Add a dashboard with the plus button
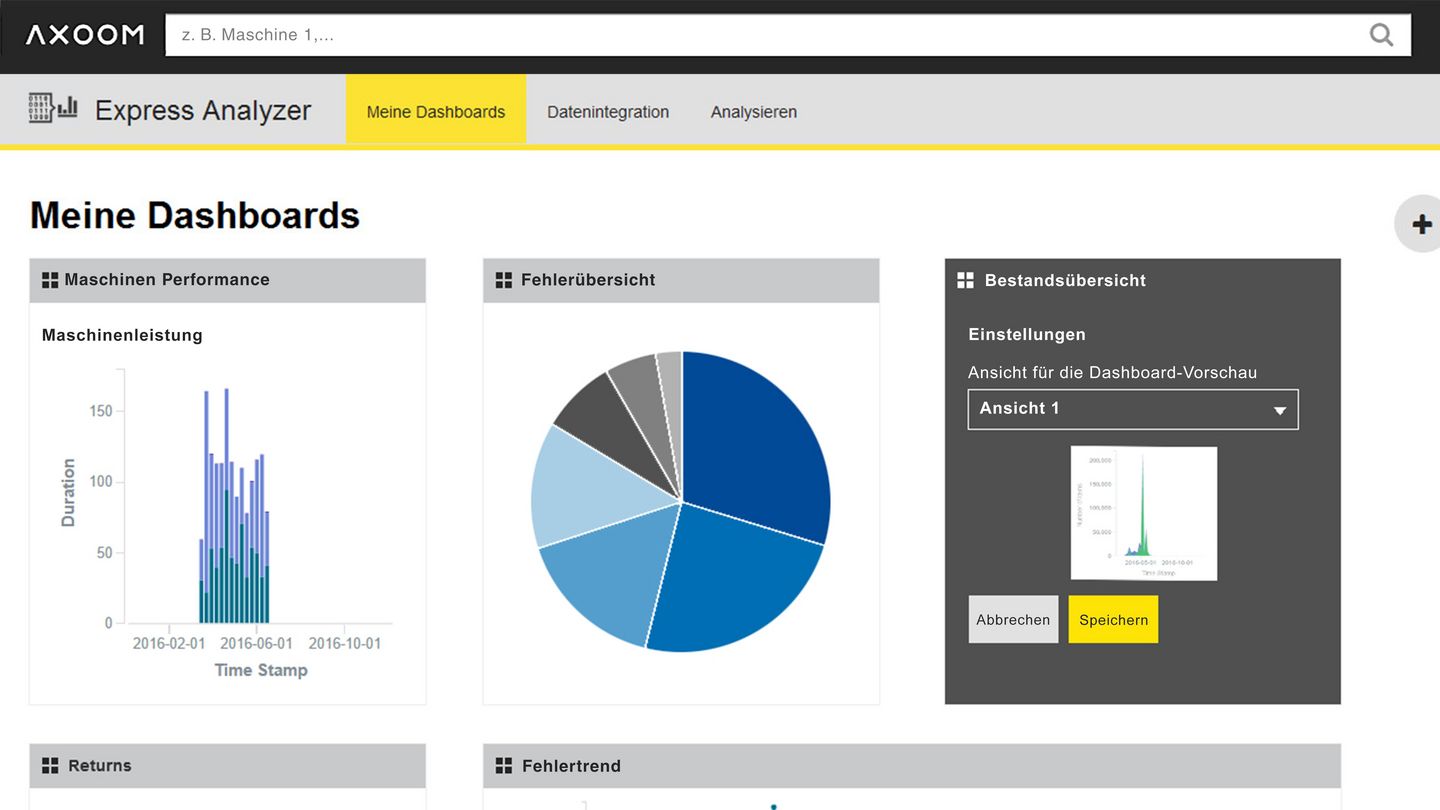The width and height of the screenshot is (1440, 810). (x=1421, y=224)
